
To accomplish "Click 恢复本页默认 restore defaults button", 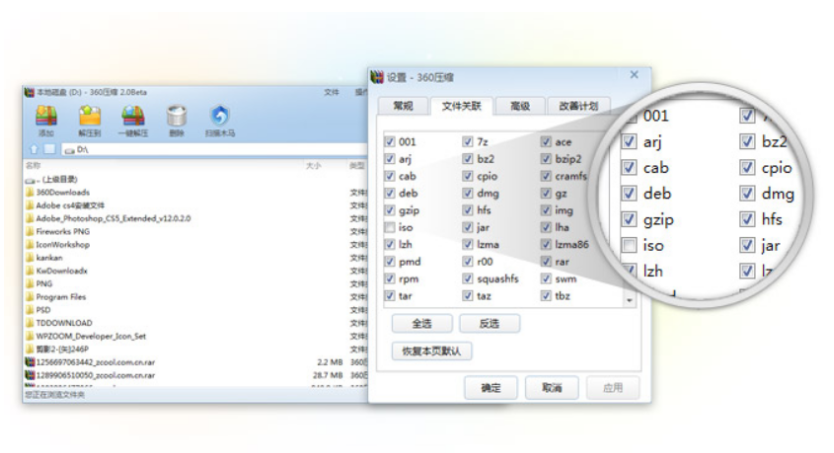I will [431, 351].
